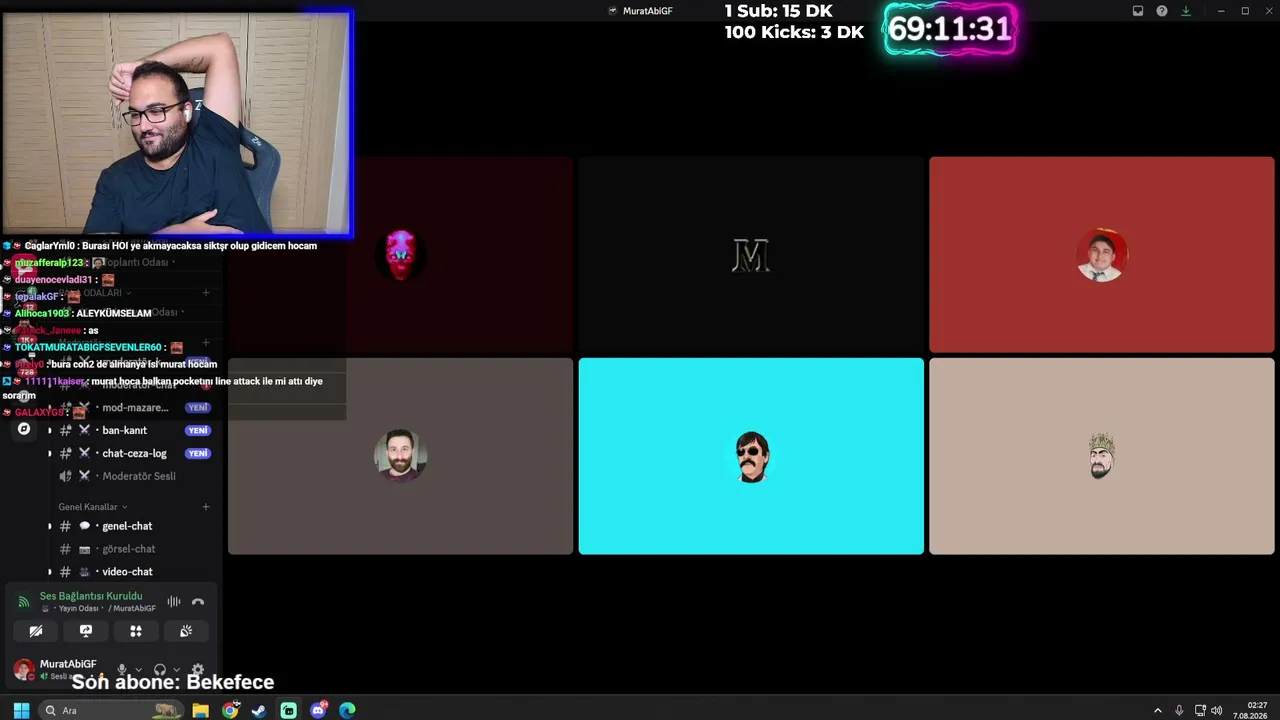Open the activities launcher button
1280x720 pixels.
136,631
